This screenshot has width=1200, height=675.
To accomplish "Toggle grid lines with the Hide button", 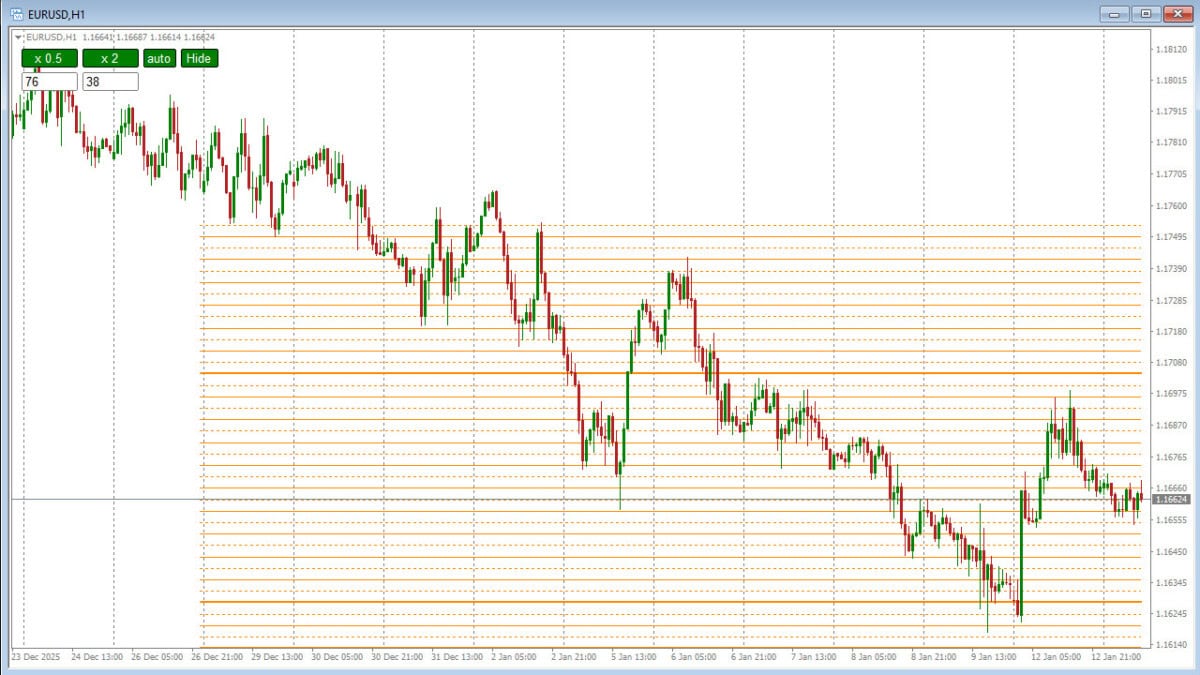I will pos(199,59).
